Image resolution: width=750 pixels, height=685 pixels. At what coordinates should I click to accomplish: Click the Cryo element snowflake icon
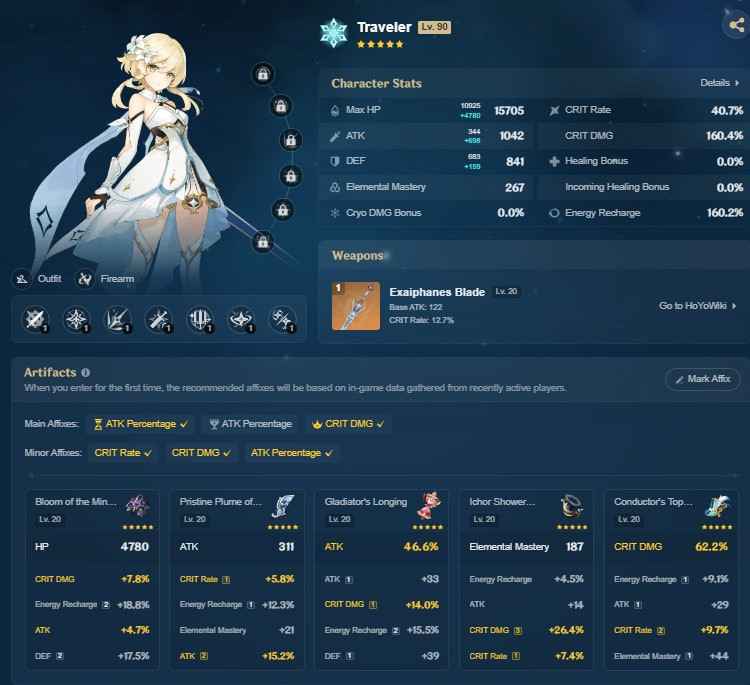coord(333,33)
